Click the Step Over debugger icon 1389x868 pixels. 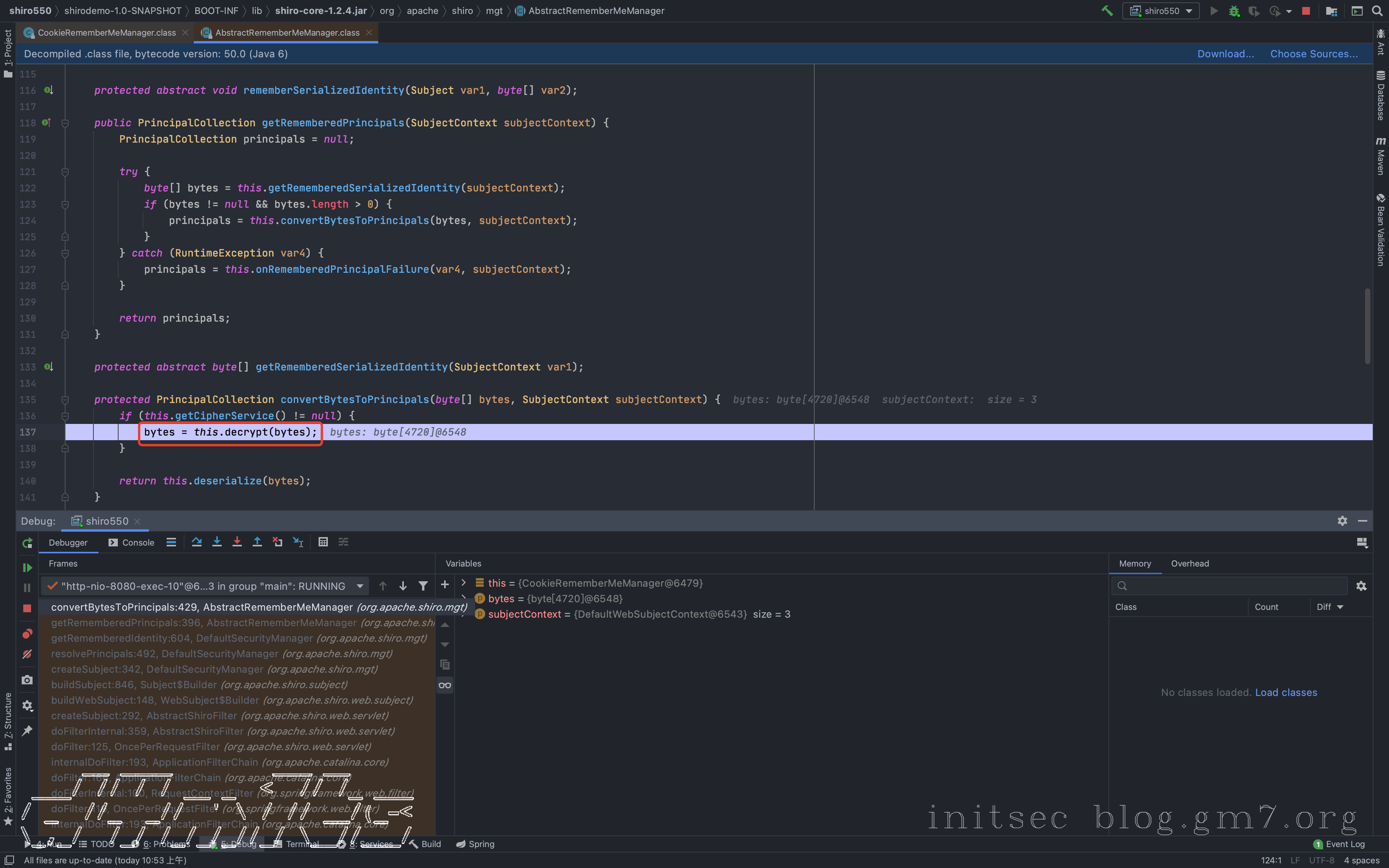click(196, 542)
